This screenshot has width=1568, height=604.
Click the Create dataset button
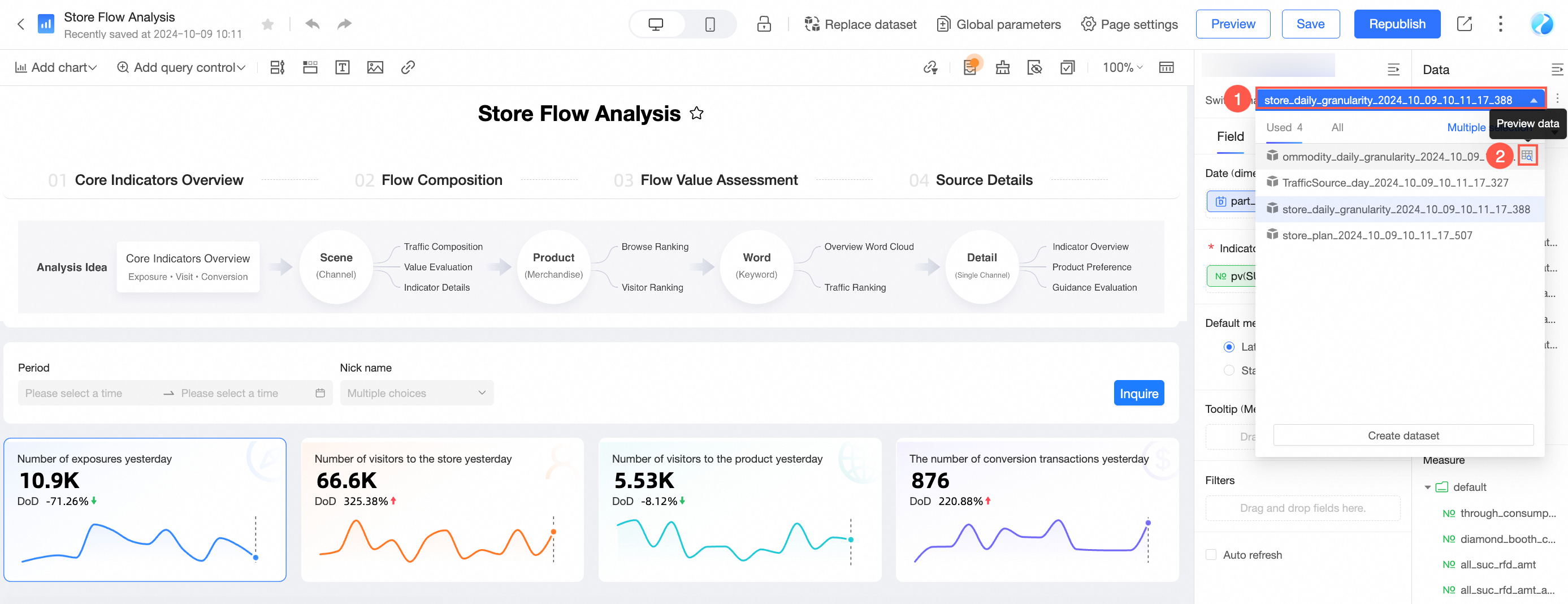1402,435
